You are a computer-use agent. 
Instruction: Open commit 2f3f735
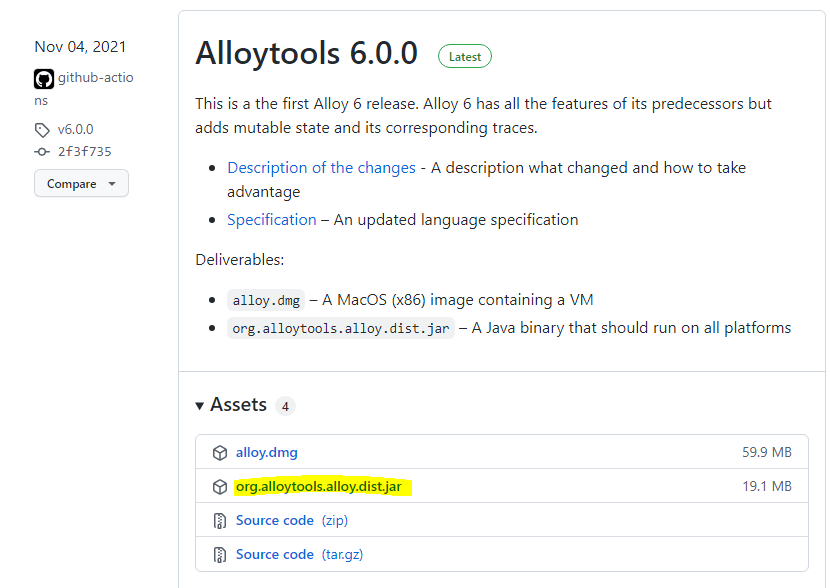[x=85, y=152]
